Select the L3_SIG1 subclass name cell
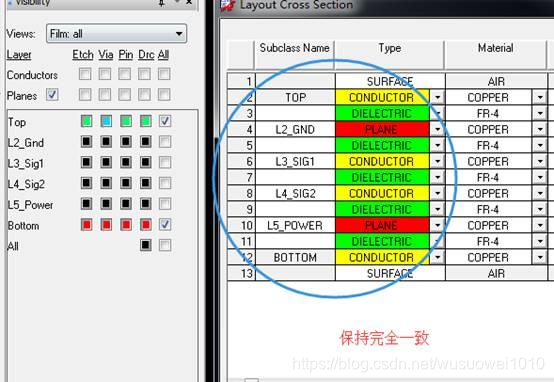The width and height of the screenshot is (554, 382). [x=295, y=161]
